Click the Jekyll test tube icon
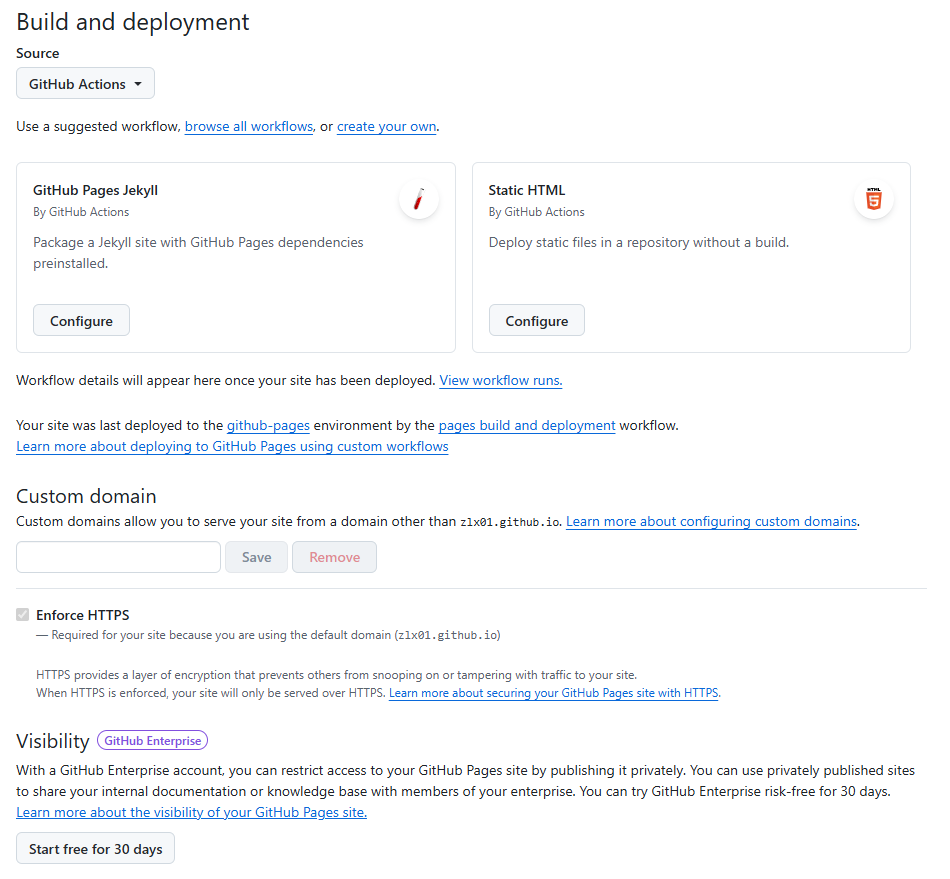This screenshot has width=950, height=879. pos(419,199)
